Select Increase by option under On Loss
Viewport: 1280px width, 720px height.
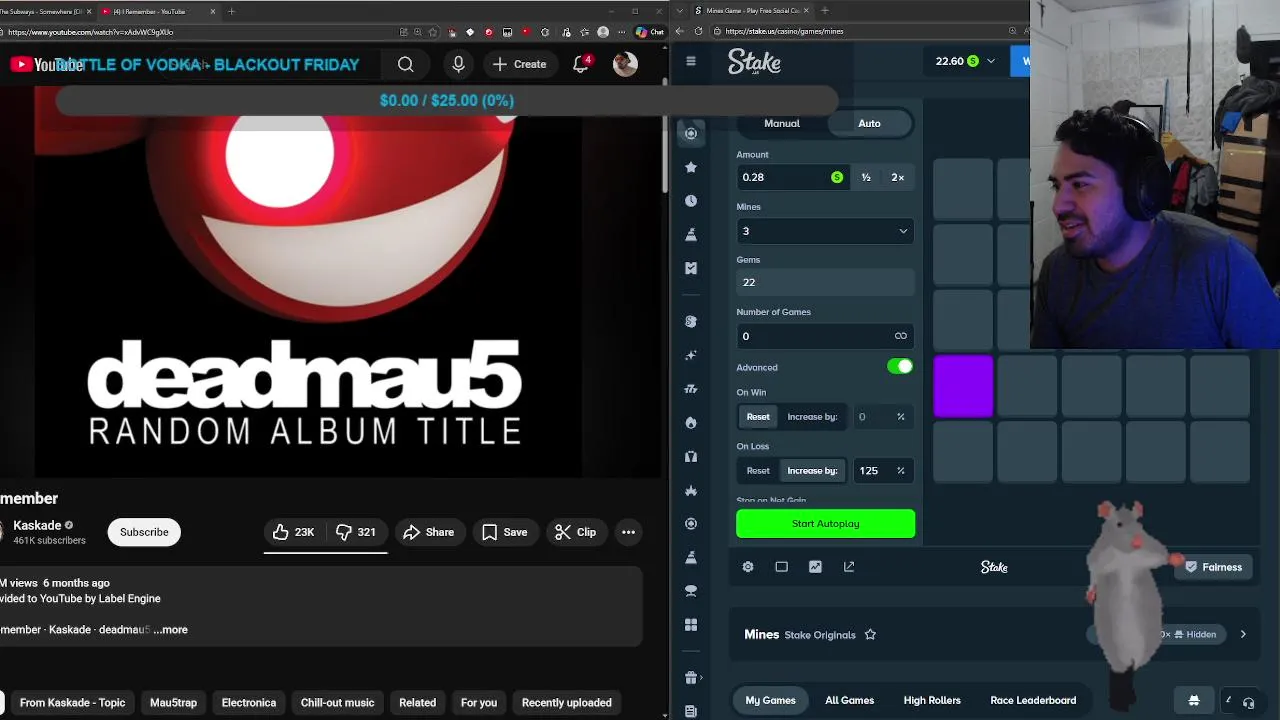coord(812,471)
